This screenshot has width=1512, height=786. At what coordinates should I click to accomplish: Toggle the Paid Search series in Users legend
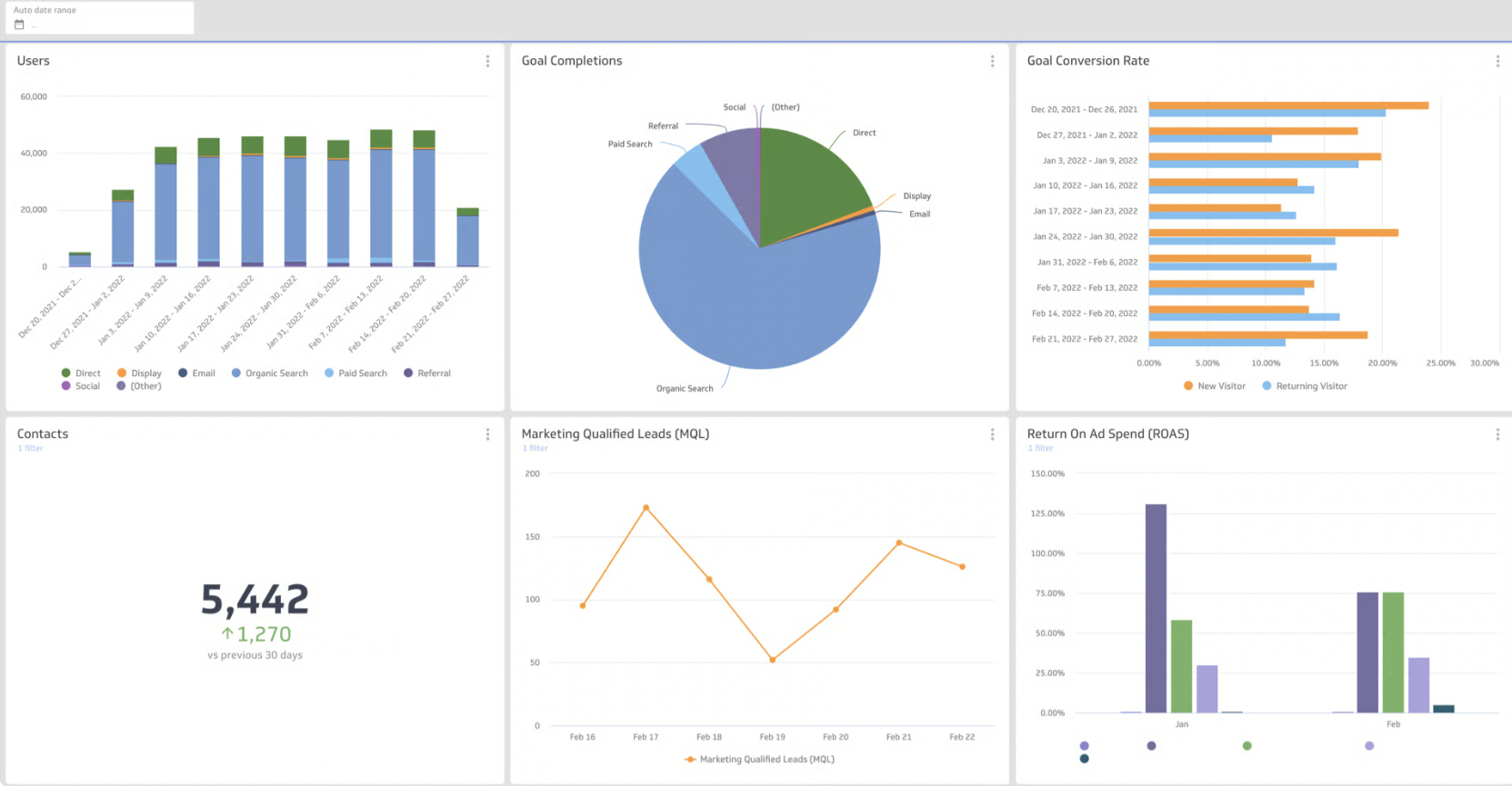click(355, 373)
